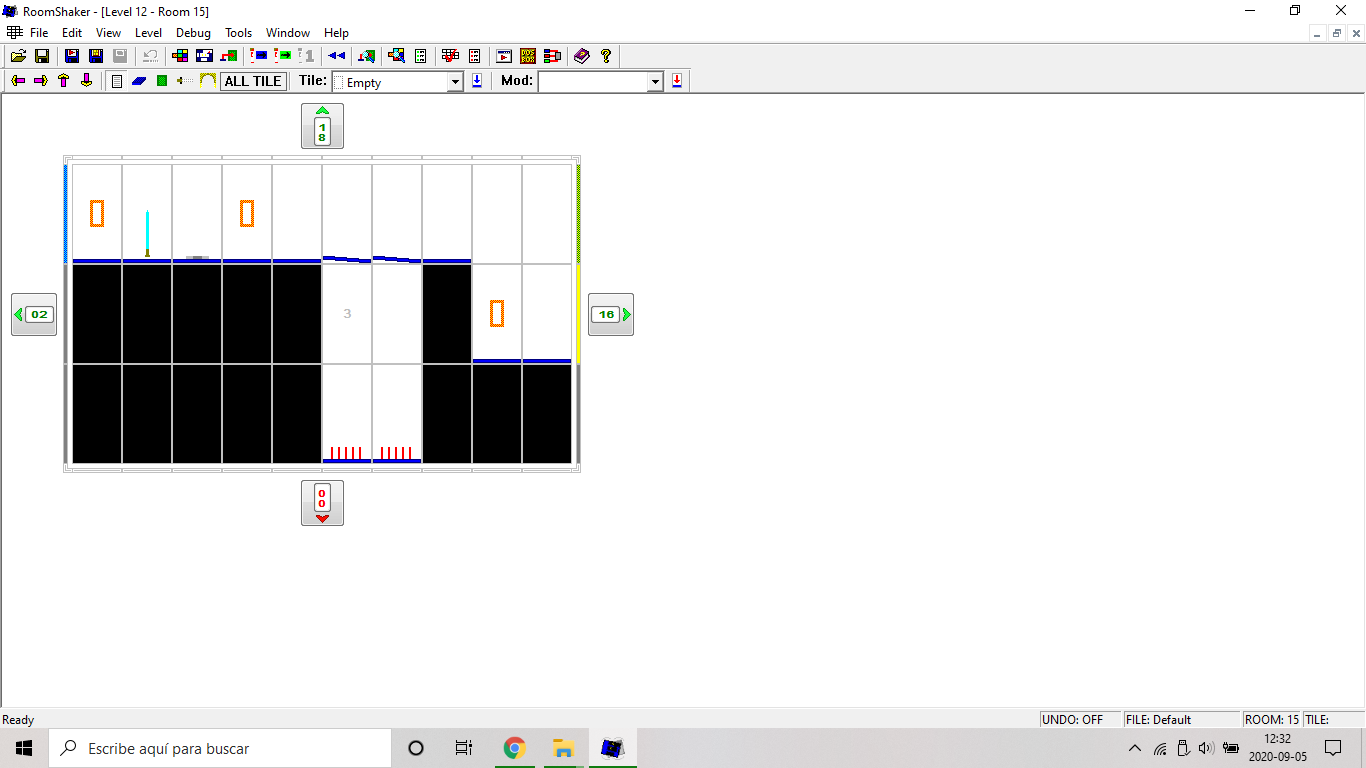This screenshot has height=768, width=1366.
Task: Click the taskbar search box
Action: (220, 748)
